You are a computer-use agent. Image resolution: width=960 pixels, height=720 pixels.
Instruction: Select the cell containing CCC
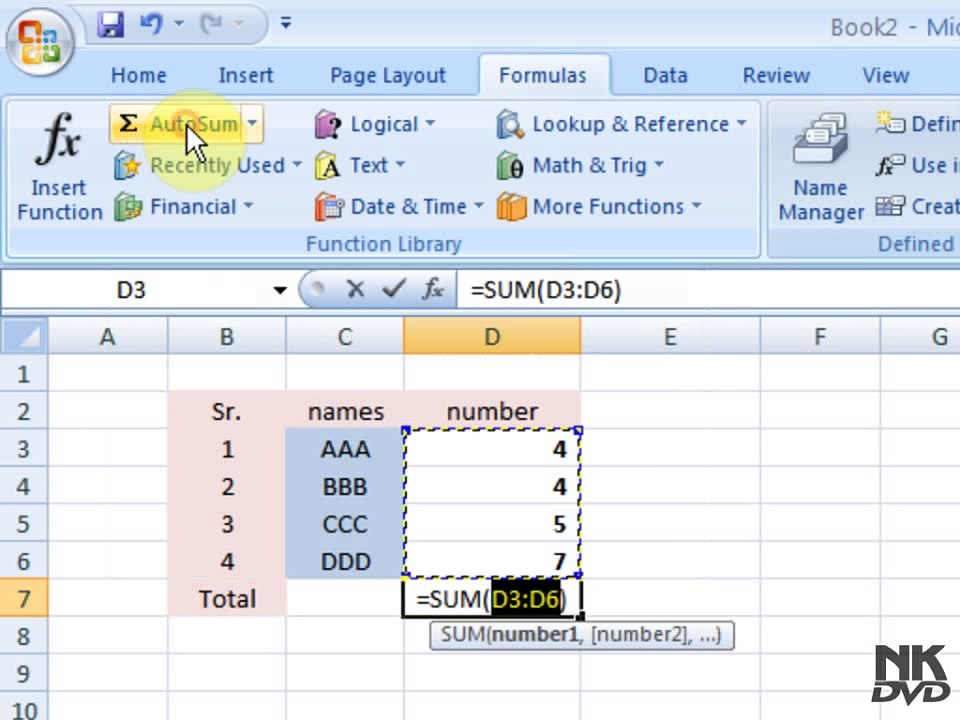click(x=345, y=524)
